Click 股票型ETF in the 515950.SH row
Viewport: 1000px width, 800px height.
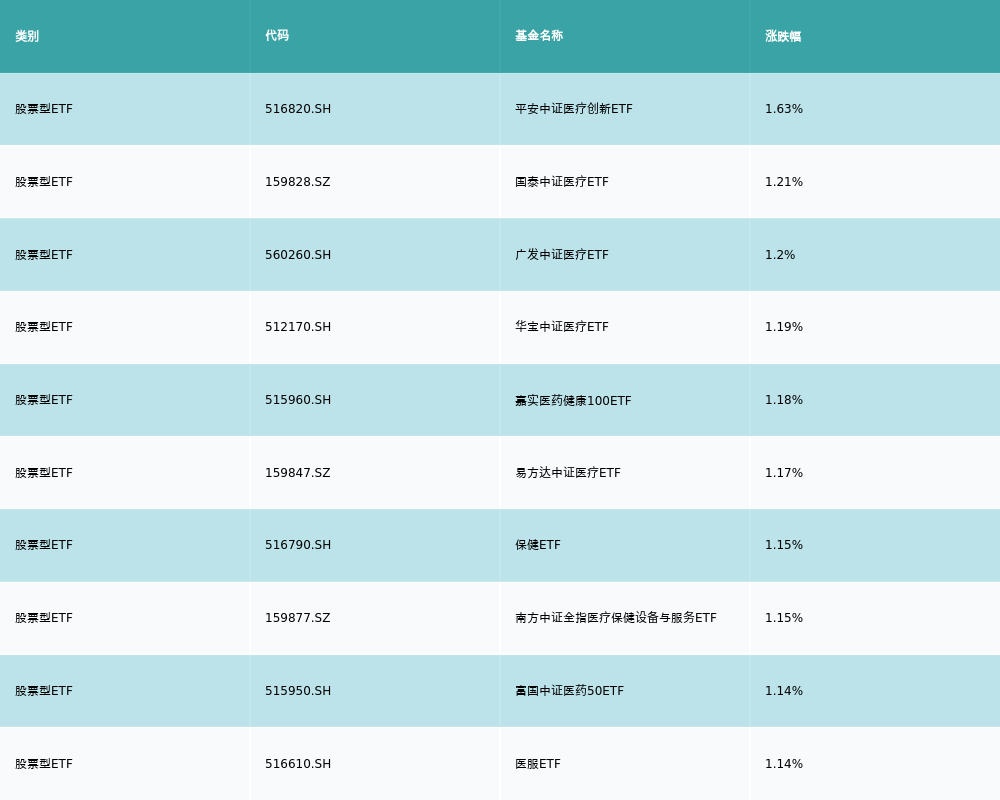tap(44, 692)
